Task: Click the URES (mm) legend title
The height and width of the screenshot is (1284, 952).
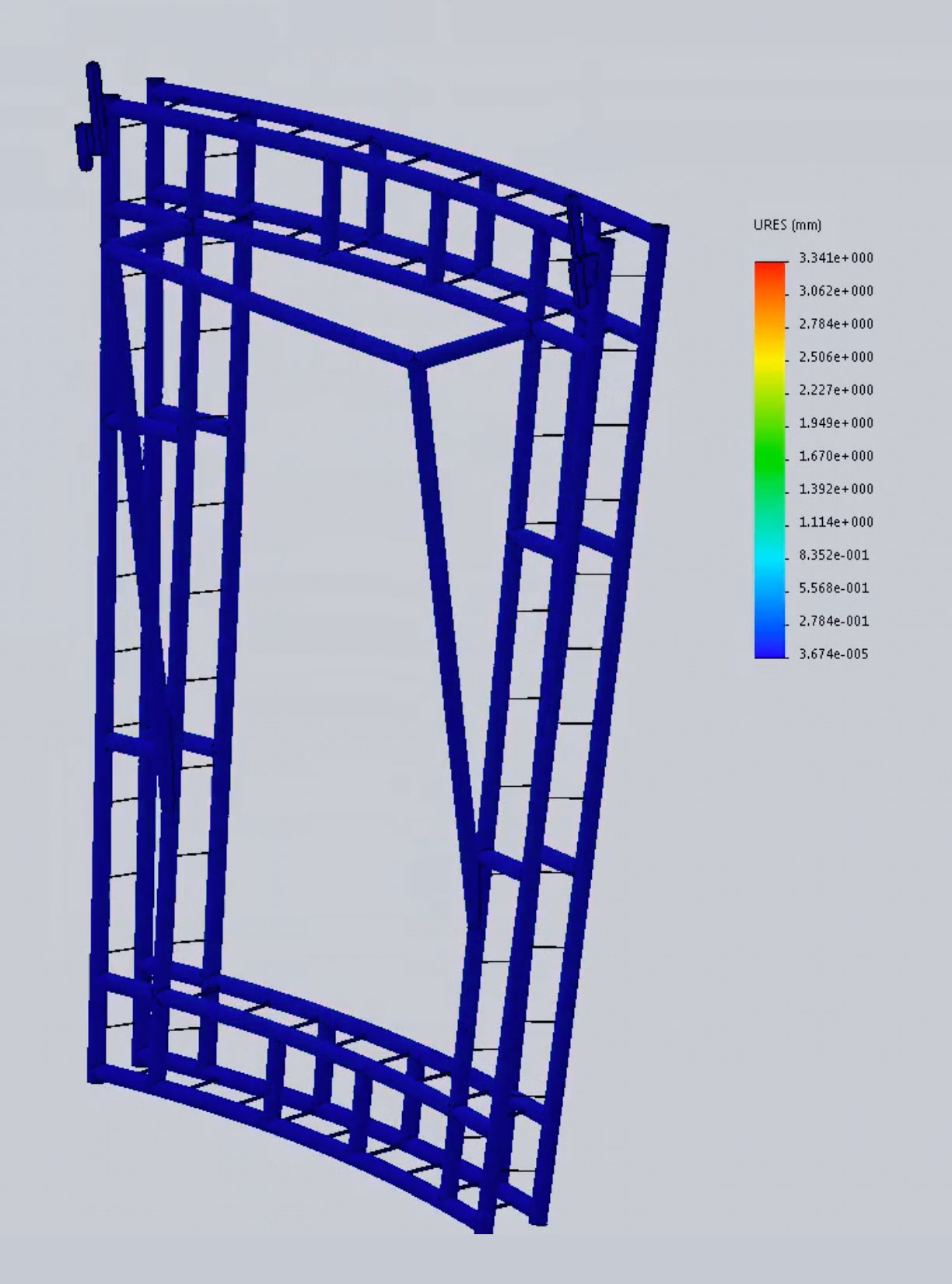Action: 787,225
